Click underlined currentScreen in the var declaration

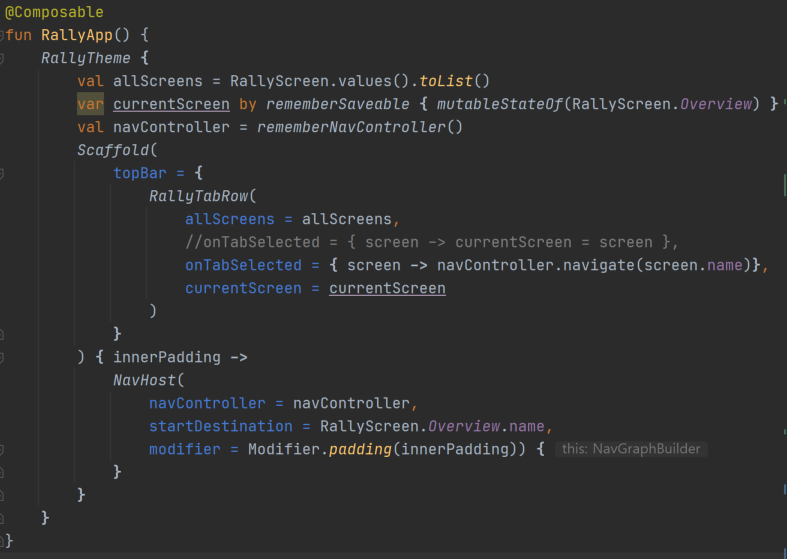coord(171,104)
